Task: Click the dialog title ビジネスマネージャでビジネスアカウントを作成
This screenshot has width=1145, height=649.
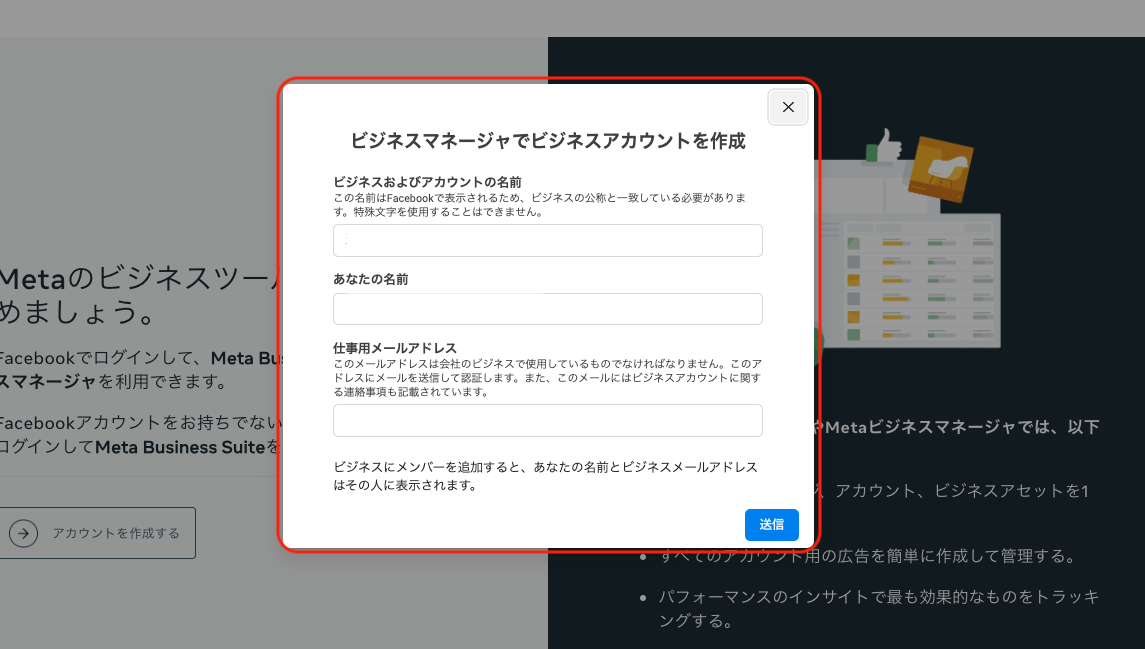Action: [548, 140]
